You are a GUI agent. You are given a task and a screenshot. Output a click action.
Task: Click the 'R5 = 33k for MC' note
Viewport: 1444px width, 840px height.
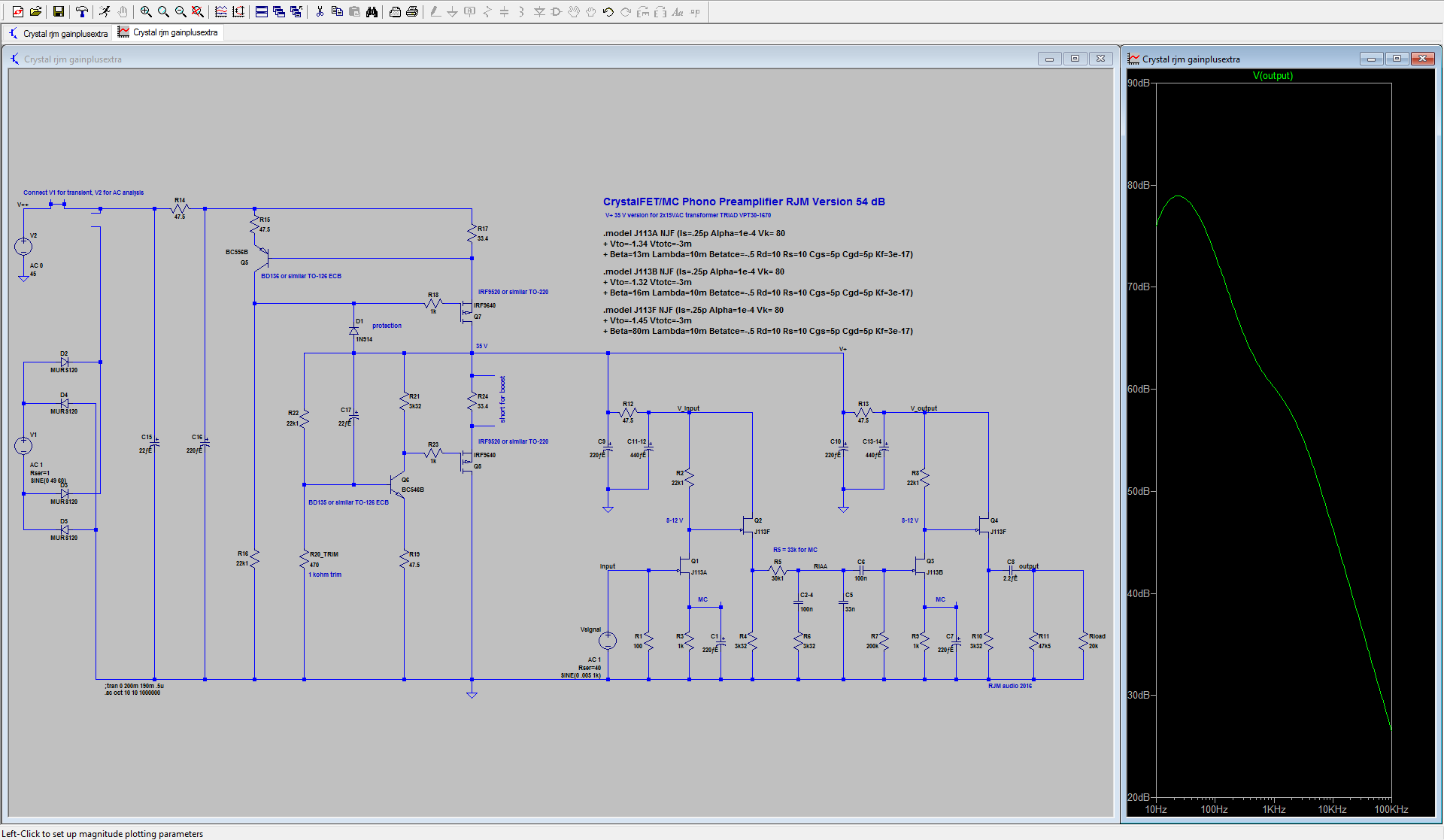click(795, 550)
